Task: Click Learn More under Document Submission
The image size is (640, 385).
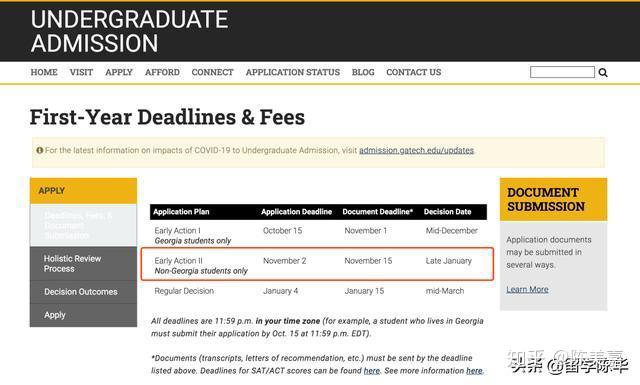Action: 527,289
